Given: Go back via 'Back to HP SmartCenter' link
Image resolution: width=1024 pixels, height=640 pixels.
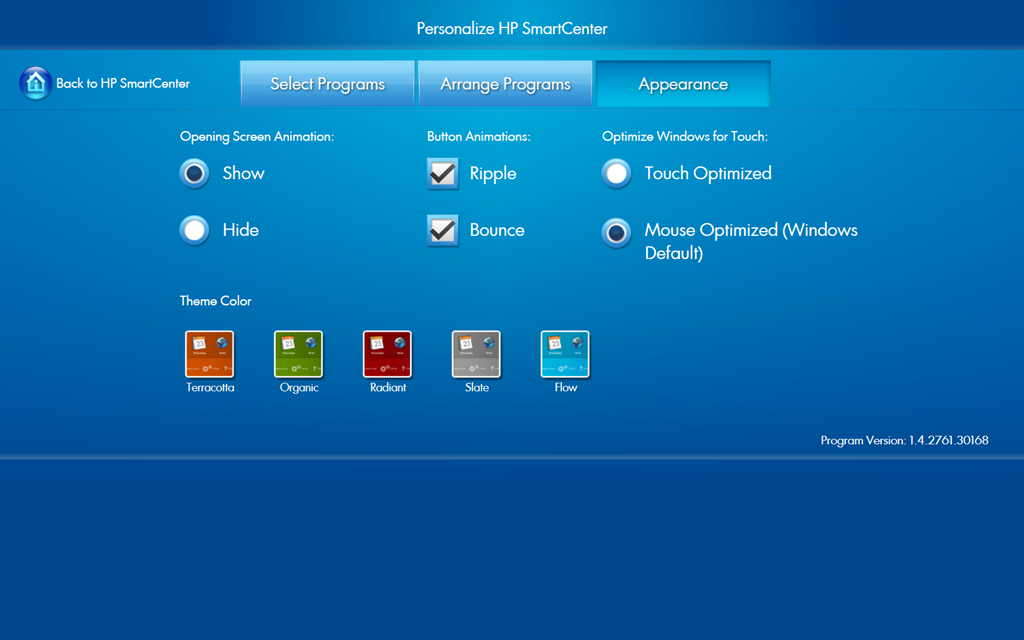Looking at the screenshot, I should click(123, 84).
